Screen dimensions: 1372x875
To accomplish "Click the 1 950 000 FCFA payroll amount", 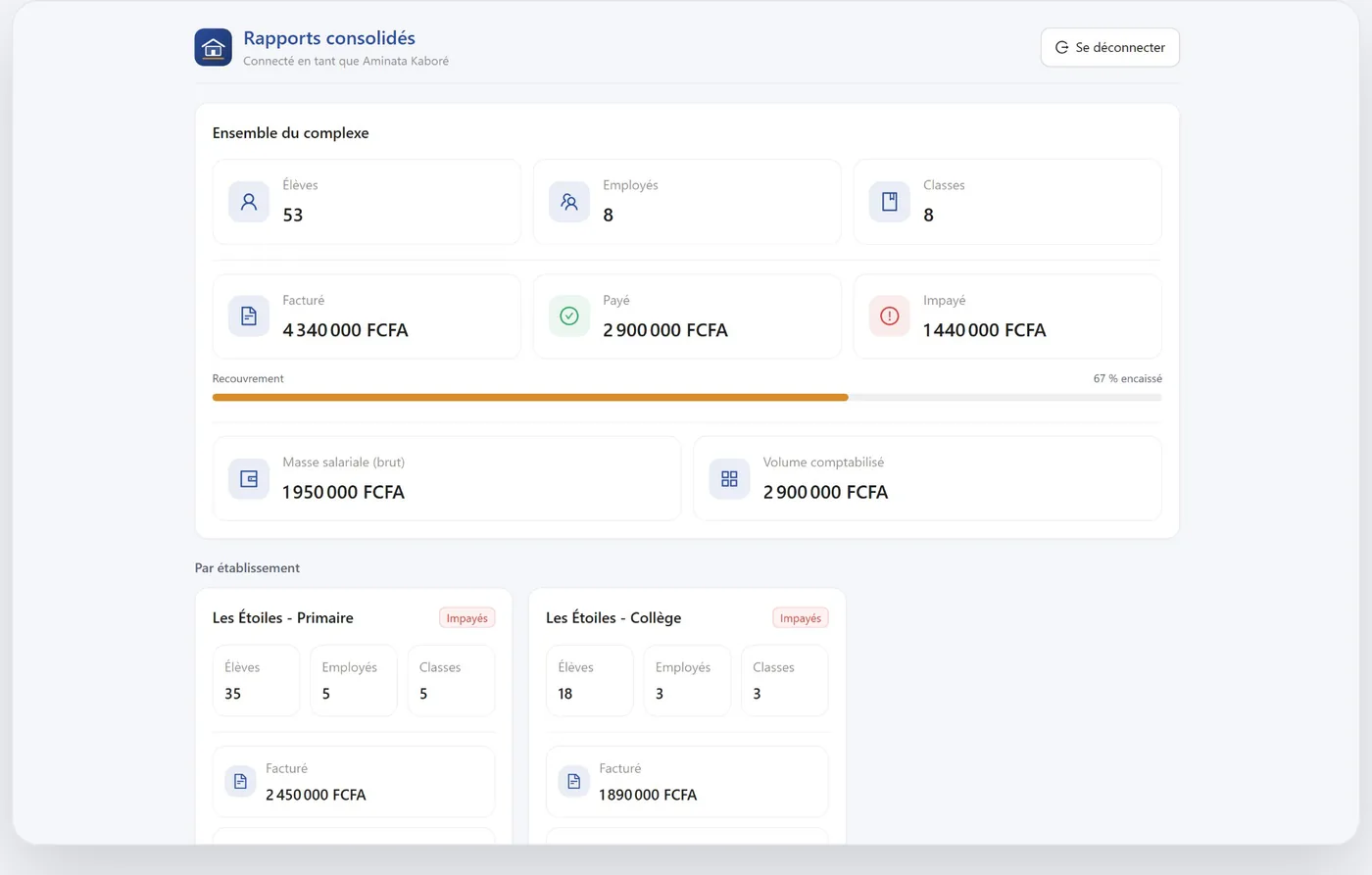I will pyautogui.click(x=343, y=492).
